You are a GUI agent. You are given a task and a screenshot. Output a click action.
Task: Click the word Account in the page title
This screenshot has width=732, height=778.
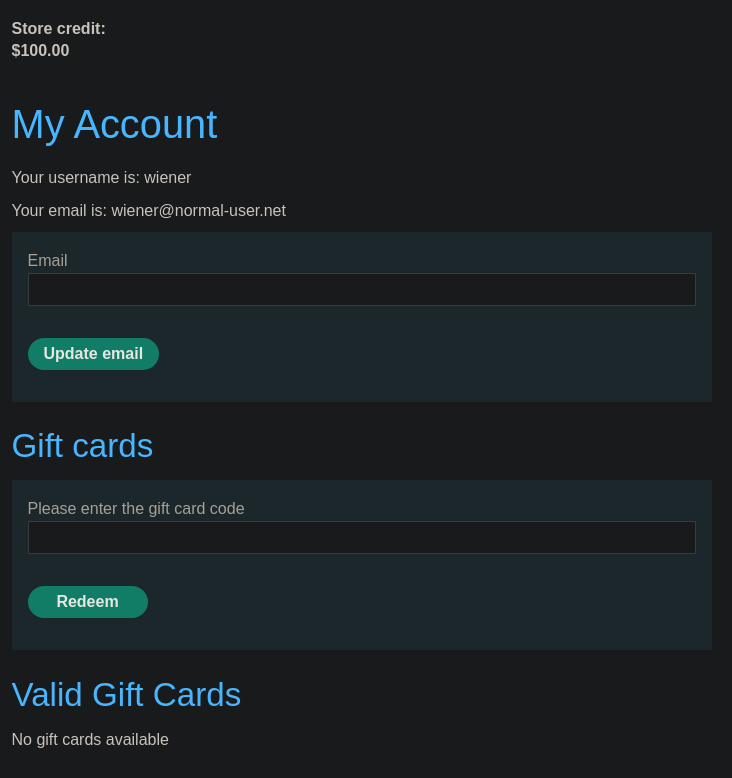[145, 125]
